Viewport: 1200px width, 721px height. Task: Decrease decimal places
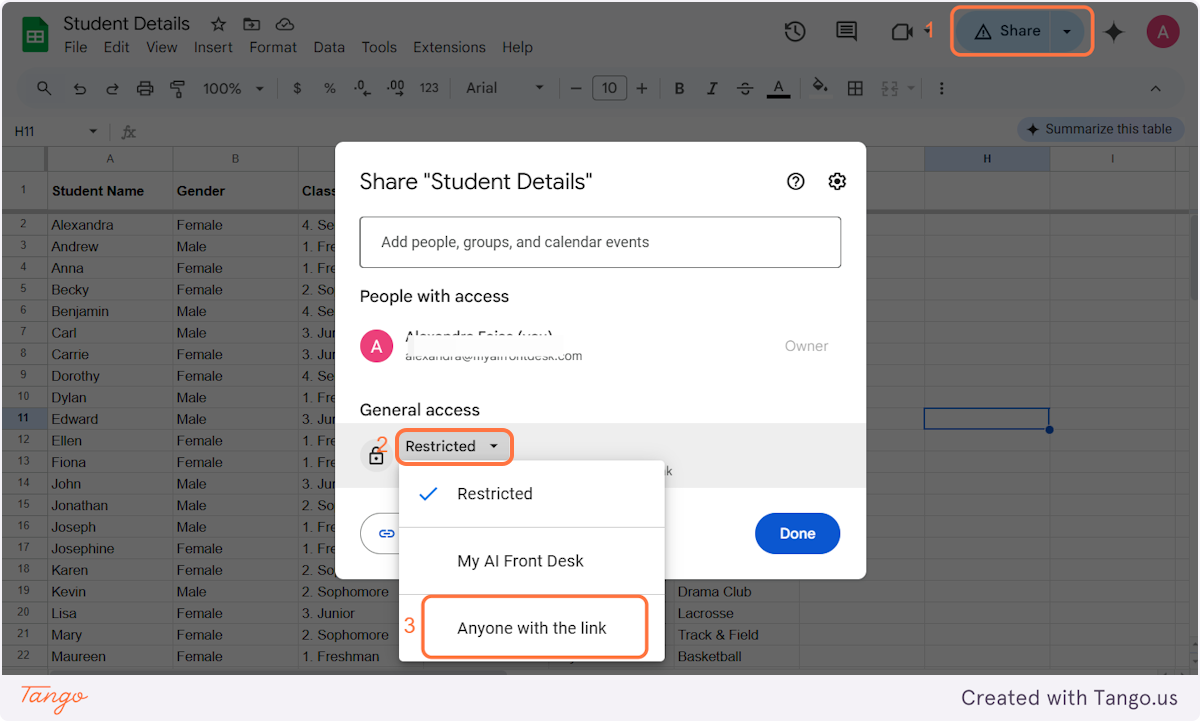(x=361, y=88)
